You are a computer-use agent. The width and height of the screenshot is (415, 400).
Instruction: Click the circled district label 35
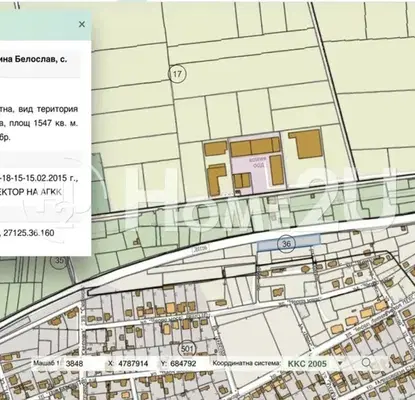[59, 260]
